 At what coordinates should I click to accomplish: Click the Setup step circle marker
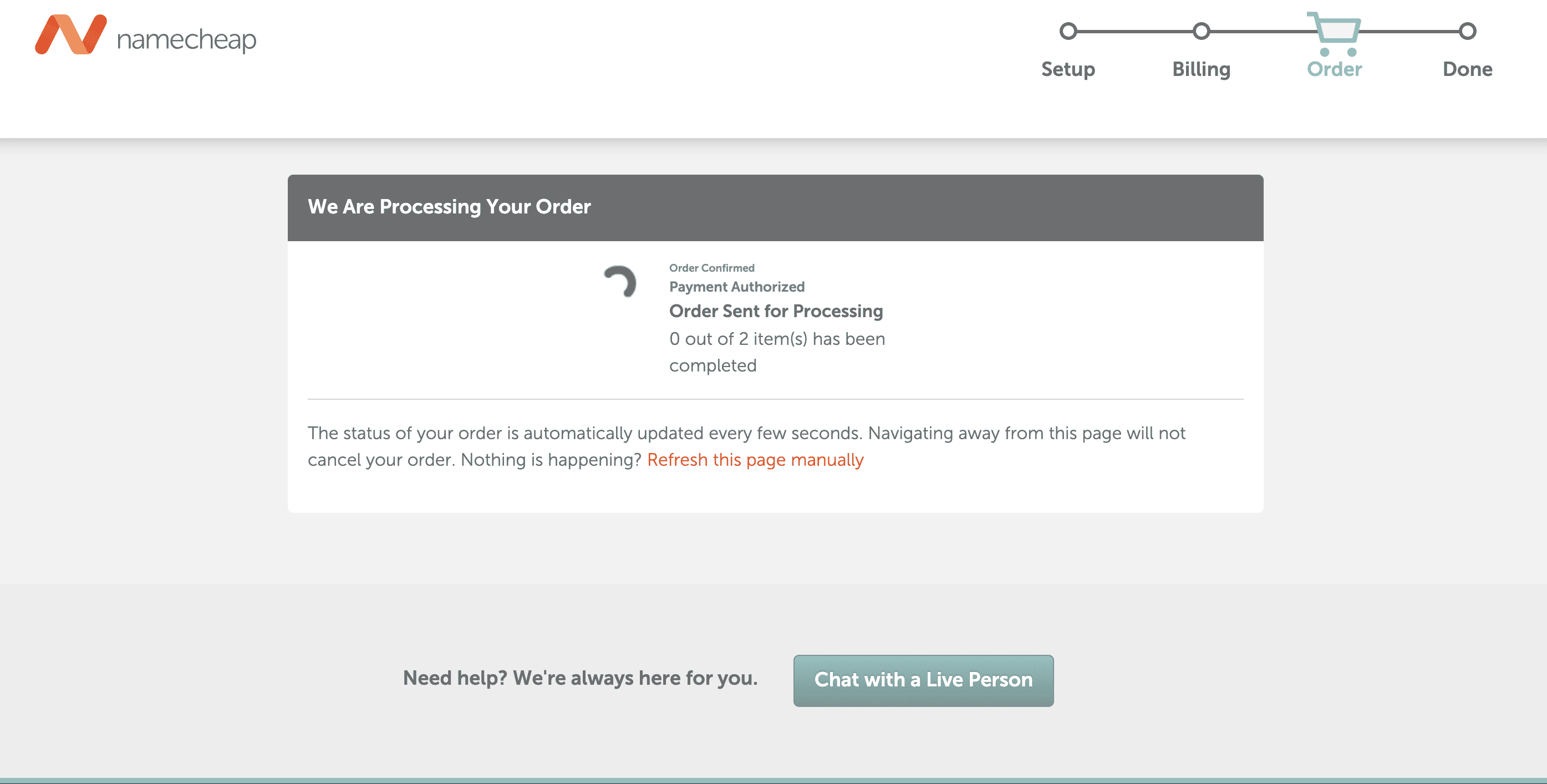1068,31
